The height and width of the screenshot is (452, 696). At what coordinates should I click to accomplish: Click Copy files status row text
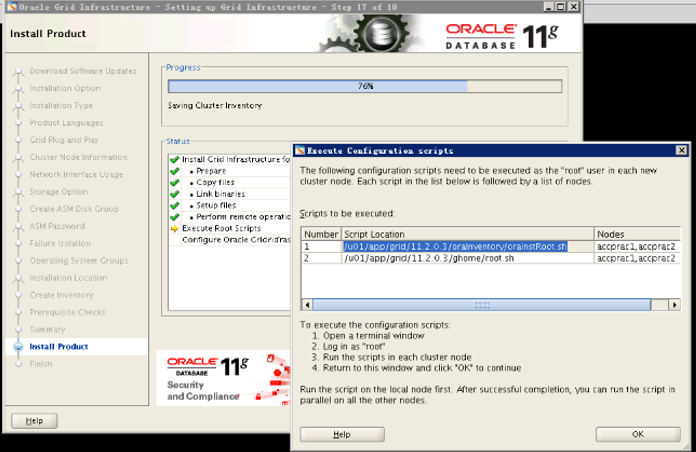click(x=215, y=182)
